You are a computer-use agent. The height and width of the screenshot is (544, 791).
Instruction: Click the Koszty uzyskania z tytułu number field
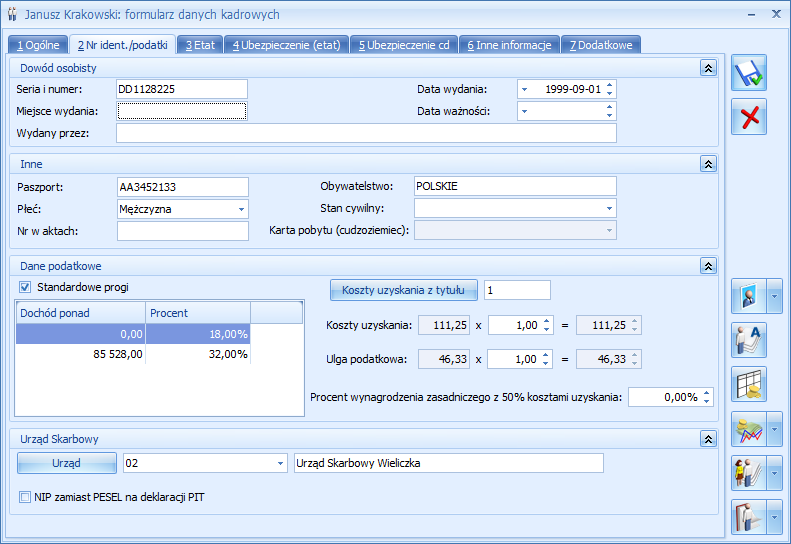click(517, 290)
